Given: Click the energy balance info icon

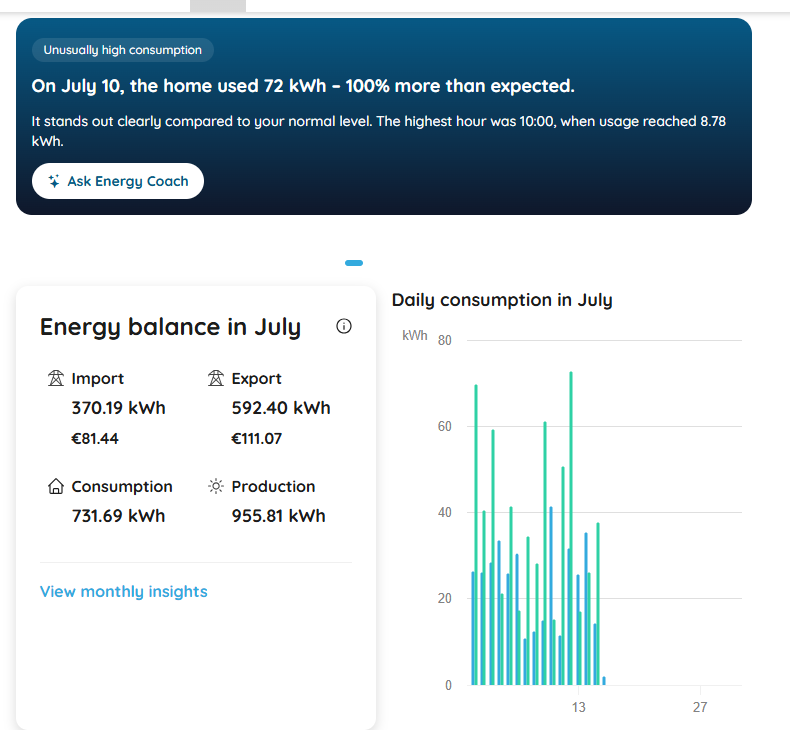Looking at the screenshot, I should tap(344, 326).
